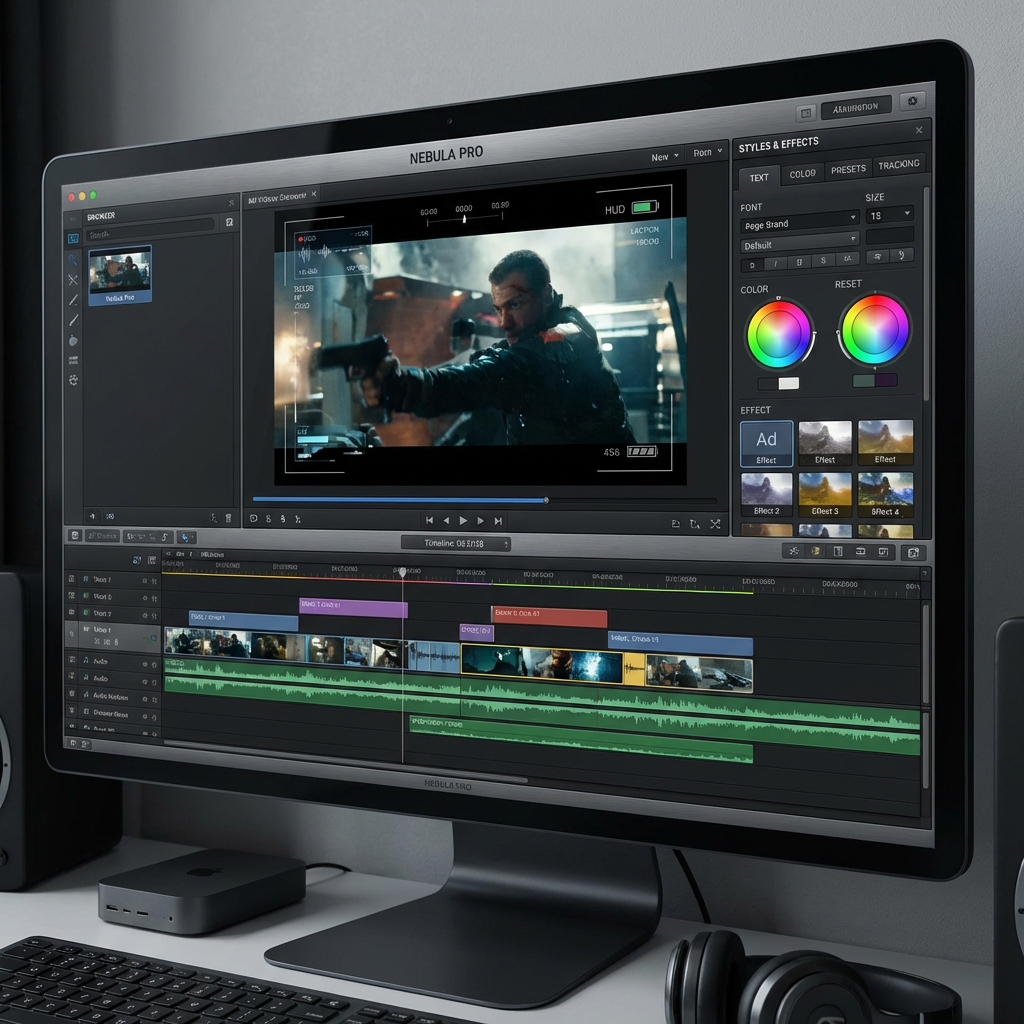This screenshot has height=1024, width=1024.
Task: Open the Timeline name dropdown
Action: (455, 543)
